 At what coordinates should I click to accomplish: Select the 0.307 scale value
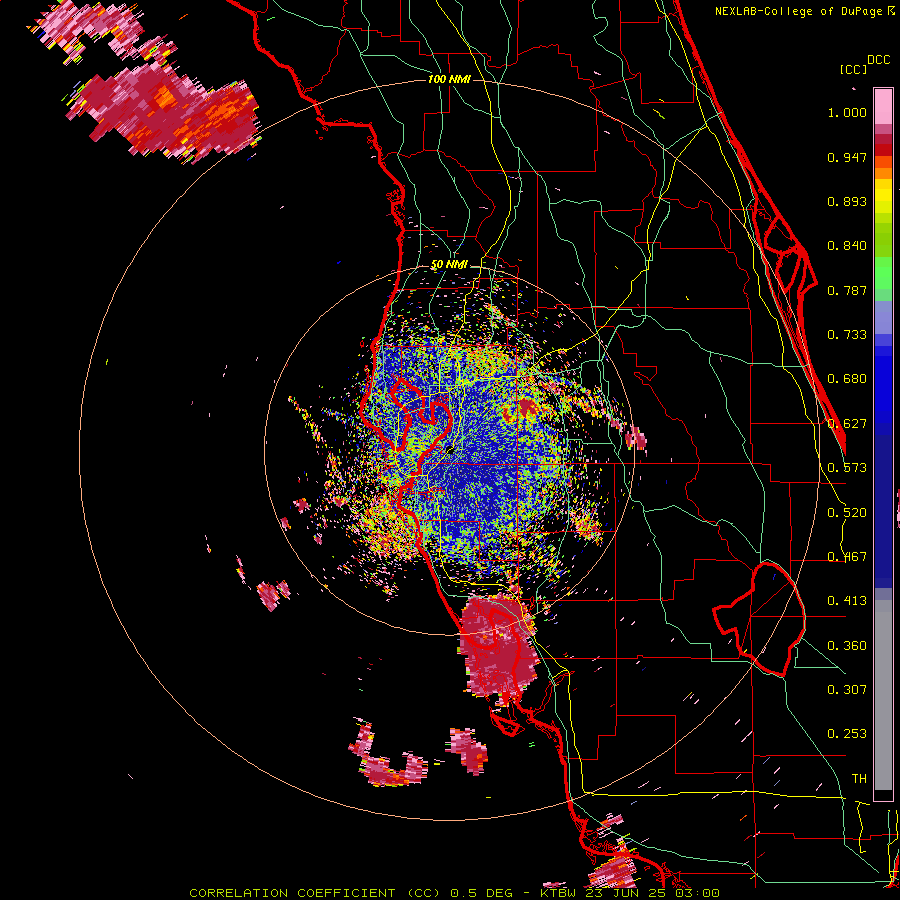[847, 689]
